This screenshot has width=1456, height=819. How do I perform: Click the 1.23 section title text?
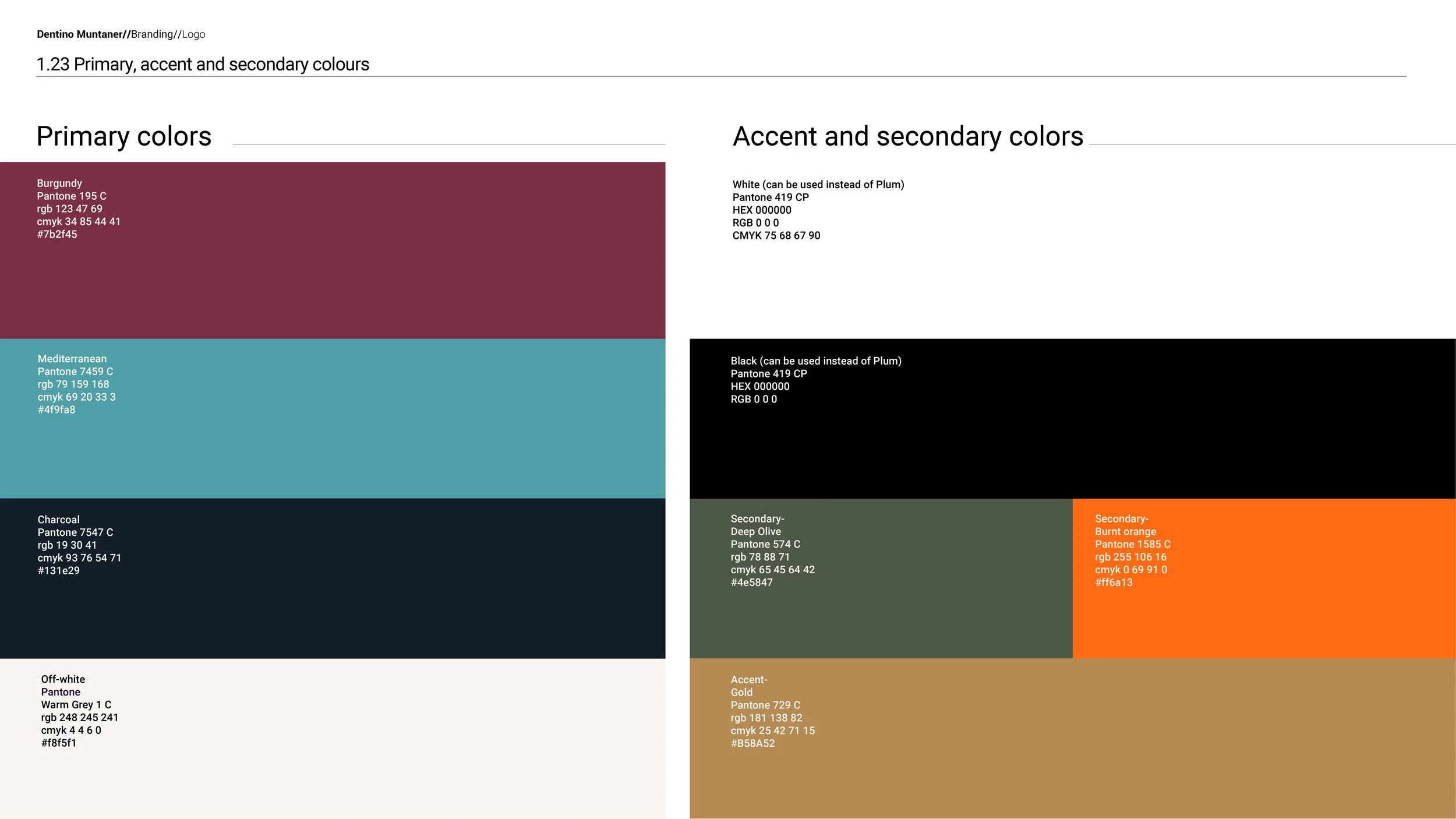click(203, 64)
